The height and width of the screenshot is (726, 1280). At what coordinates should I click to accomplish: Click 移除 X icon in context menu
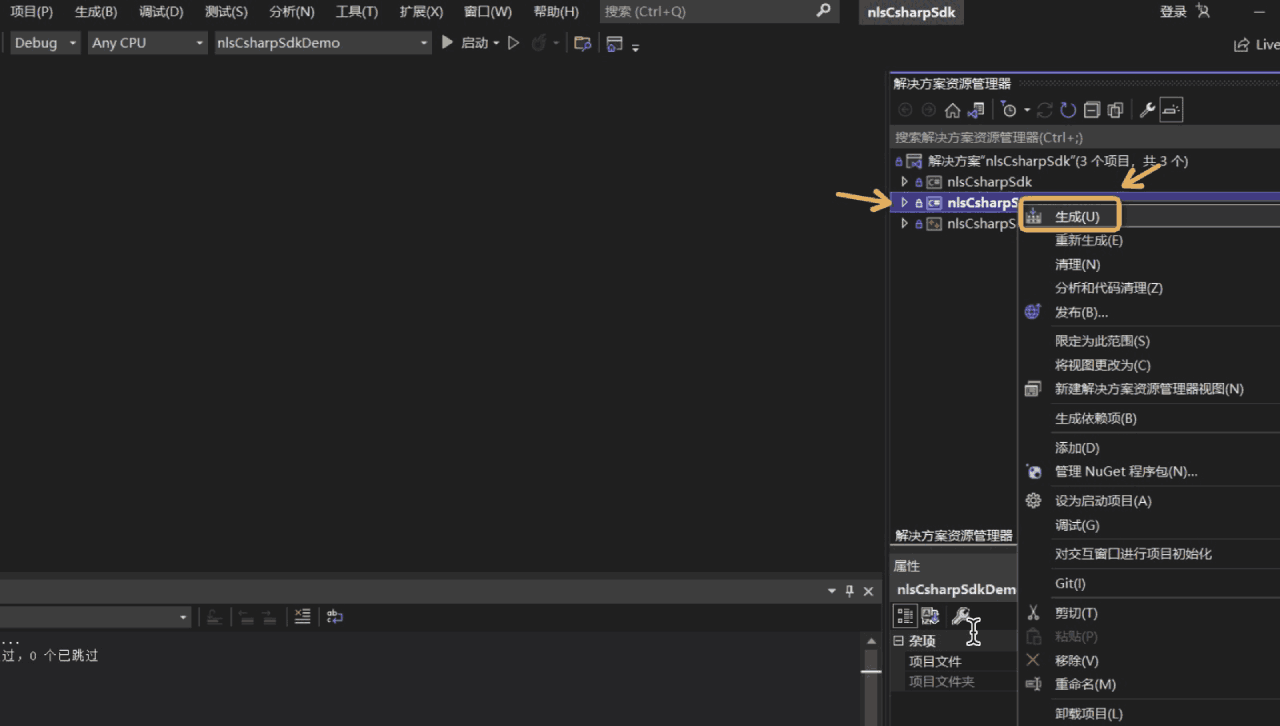[x=1033, y=660]
